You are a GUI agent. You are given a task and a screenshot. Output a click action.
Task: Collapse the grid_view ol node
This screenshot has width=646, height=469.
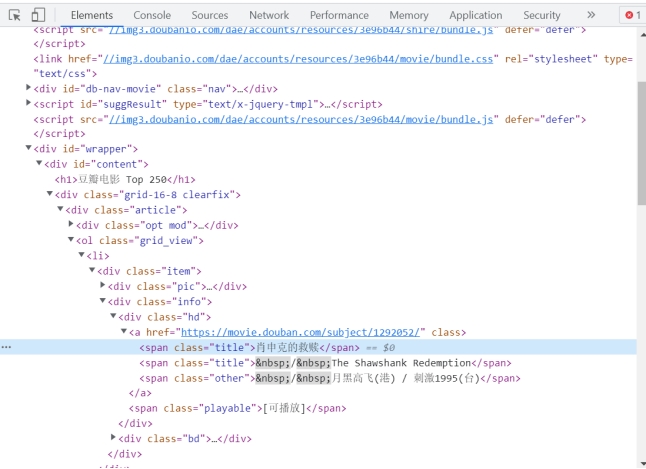[71, 239]
